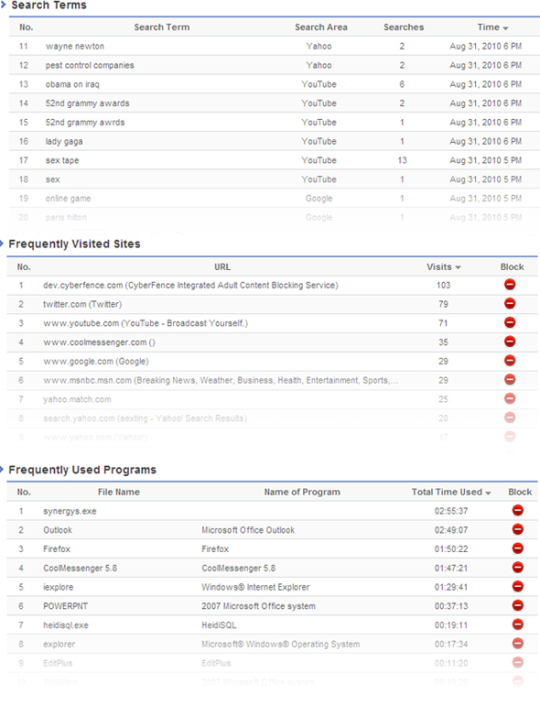Click the File Name column header
This screenshot has width=540, height=705.
pos(119,492)
